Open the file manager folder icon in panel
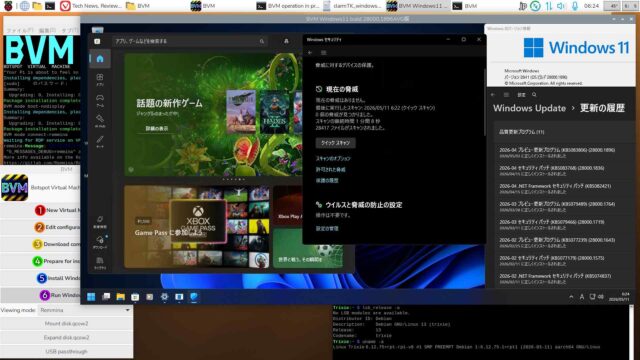The image size is (640, 360). click(37, 6)
